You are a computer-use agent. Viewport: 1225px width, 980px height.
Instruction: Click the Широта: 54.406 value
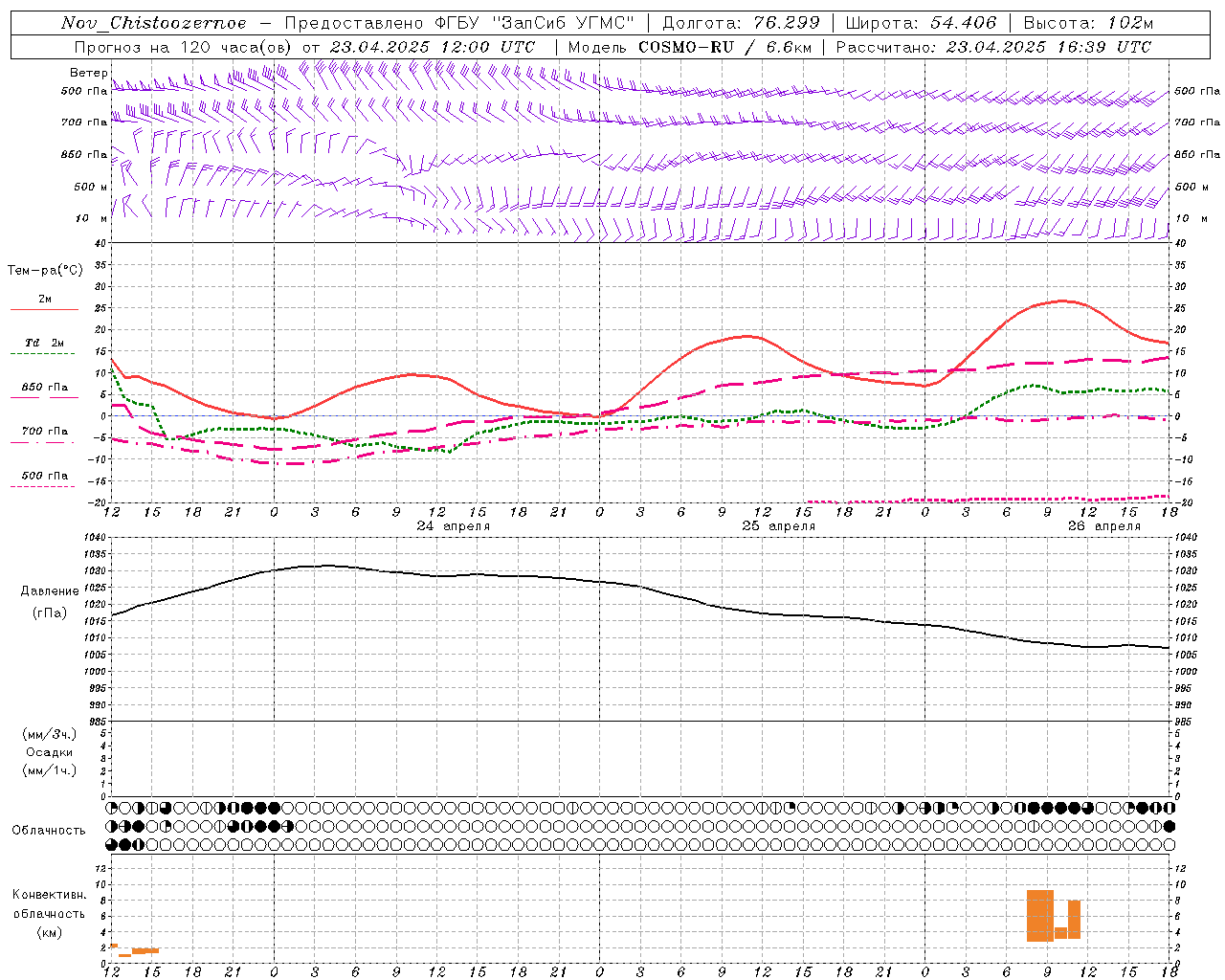tap(921, 23)
